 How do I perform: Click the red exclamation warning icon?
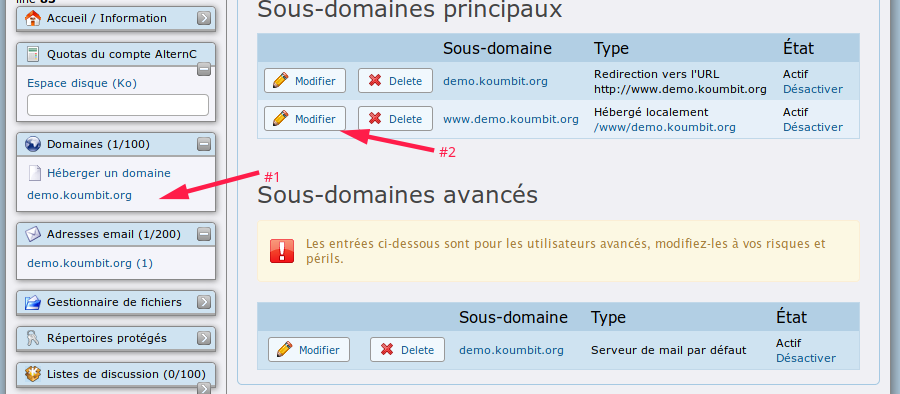(x=282, y=251)
